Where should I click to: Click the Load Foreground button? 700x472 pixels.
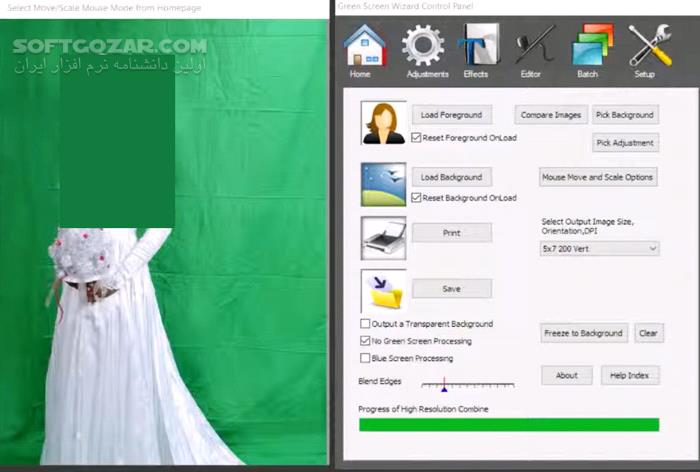point(452,115)
